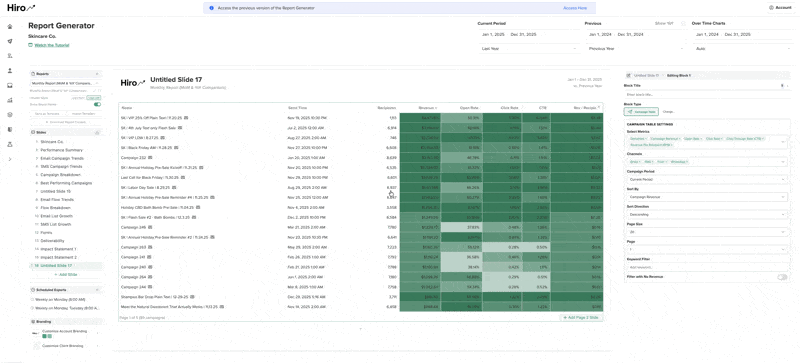Click the Access Here link in banner
This screenshot has width=800, height=363.
click(574, 8)
